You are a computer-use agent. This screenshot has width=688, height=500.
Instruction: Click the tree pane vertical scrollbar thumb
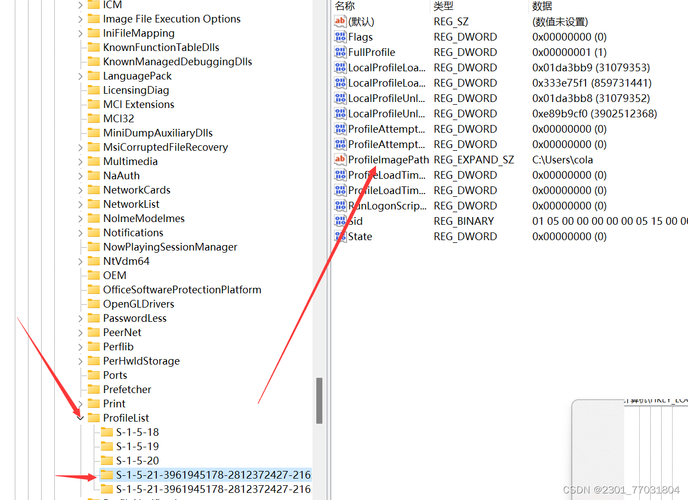pyautogui.click(x=319, y=400)
